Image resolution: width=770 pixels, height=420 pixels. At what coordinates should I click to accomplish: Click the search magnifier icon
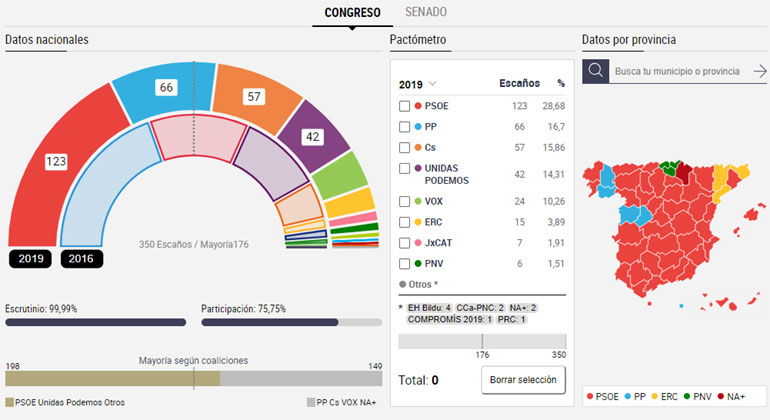[595, 71]
